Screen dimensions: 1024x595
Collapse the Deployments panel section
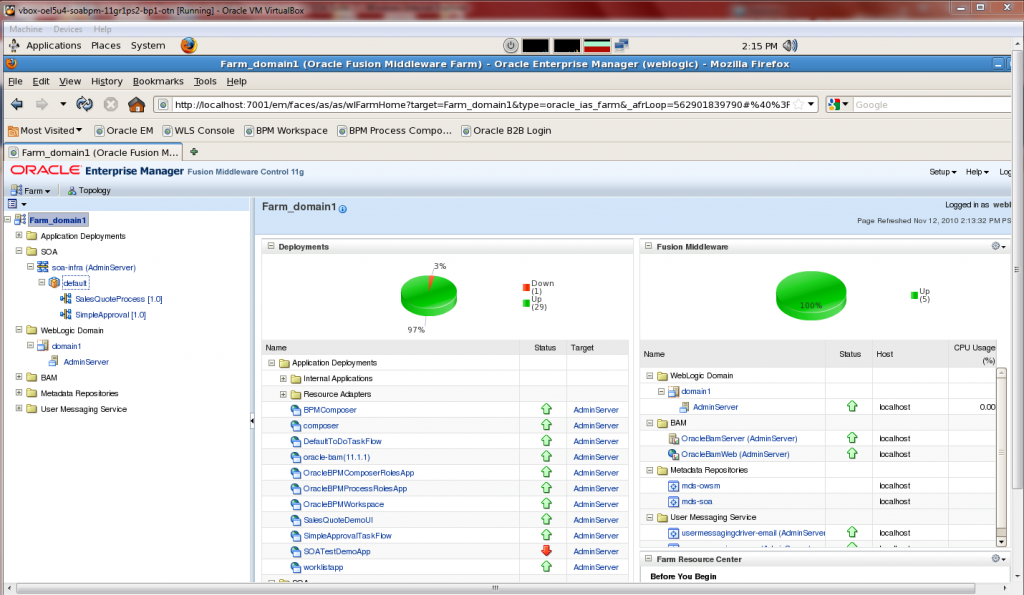click(270, 246)
